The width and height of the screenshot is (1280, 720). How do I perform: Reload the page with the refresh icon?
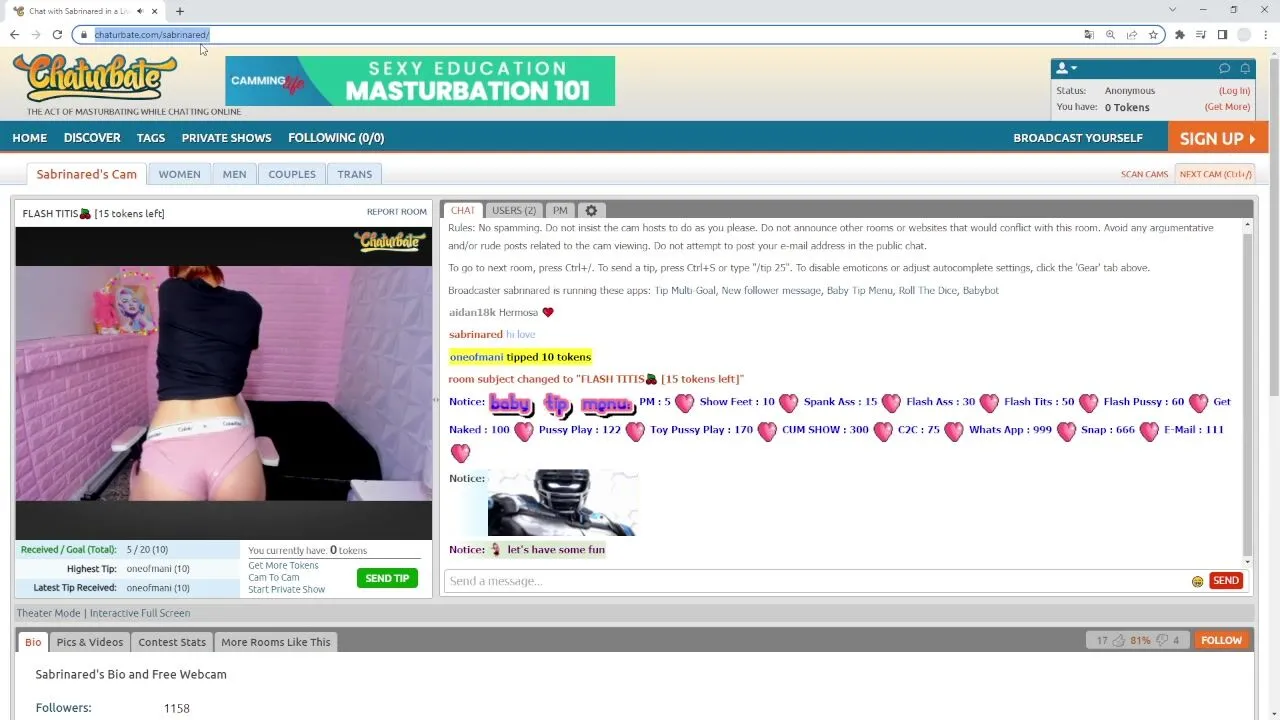(57, 34)
